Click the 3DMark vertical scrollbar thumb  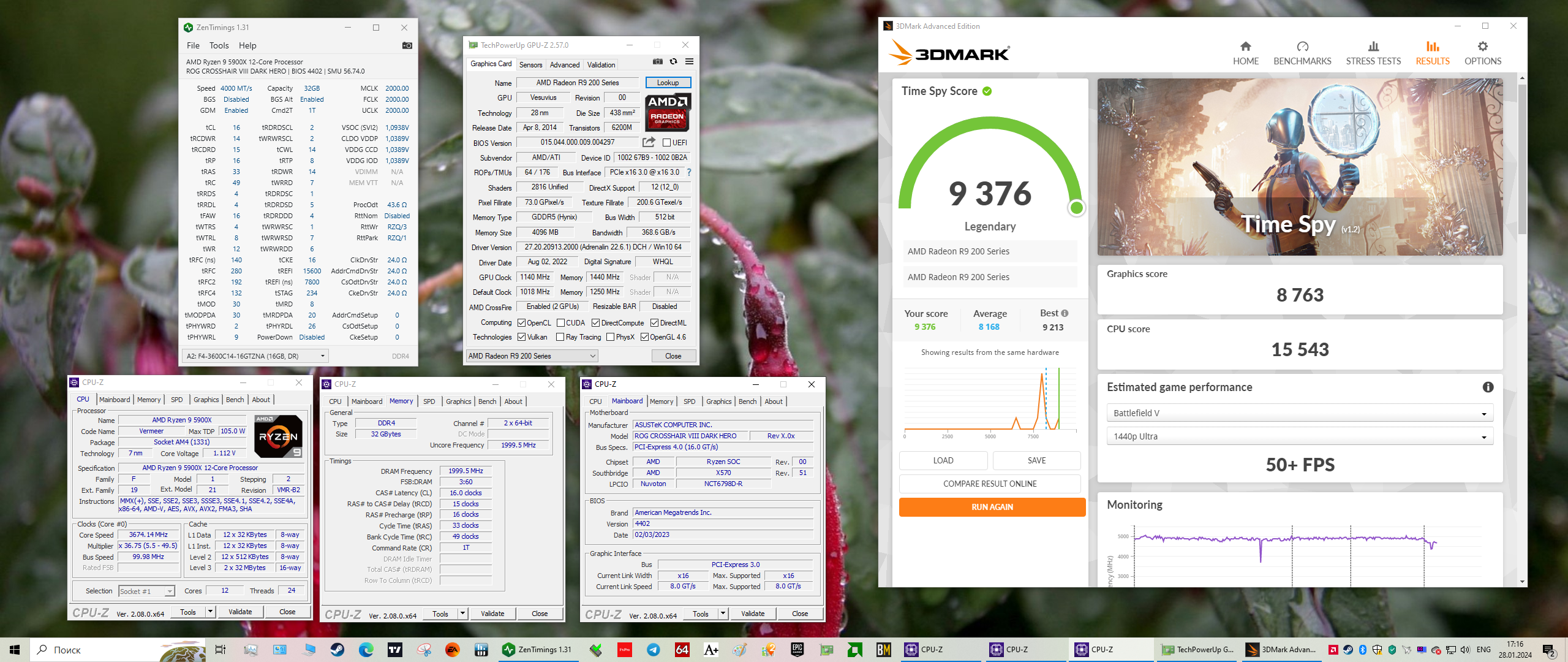[1522, 158]
